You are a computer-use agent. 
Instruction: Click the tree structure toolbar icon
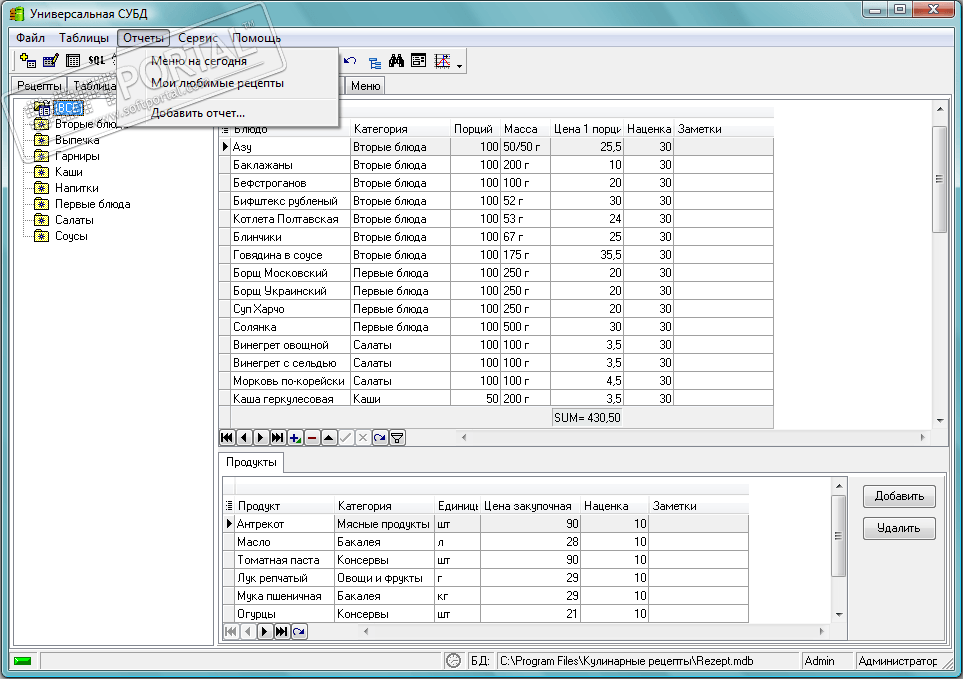click(374, 61)
